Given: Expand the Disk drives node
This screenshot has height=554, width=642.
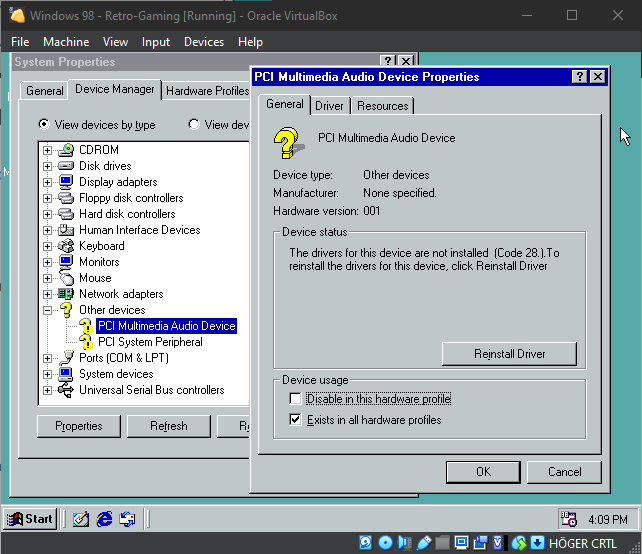Looking at the screenshot, I should (47, 166).
